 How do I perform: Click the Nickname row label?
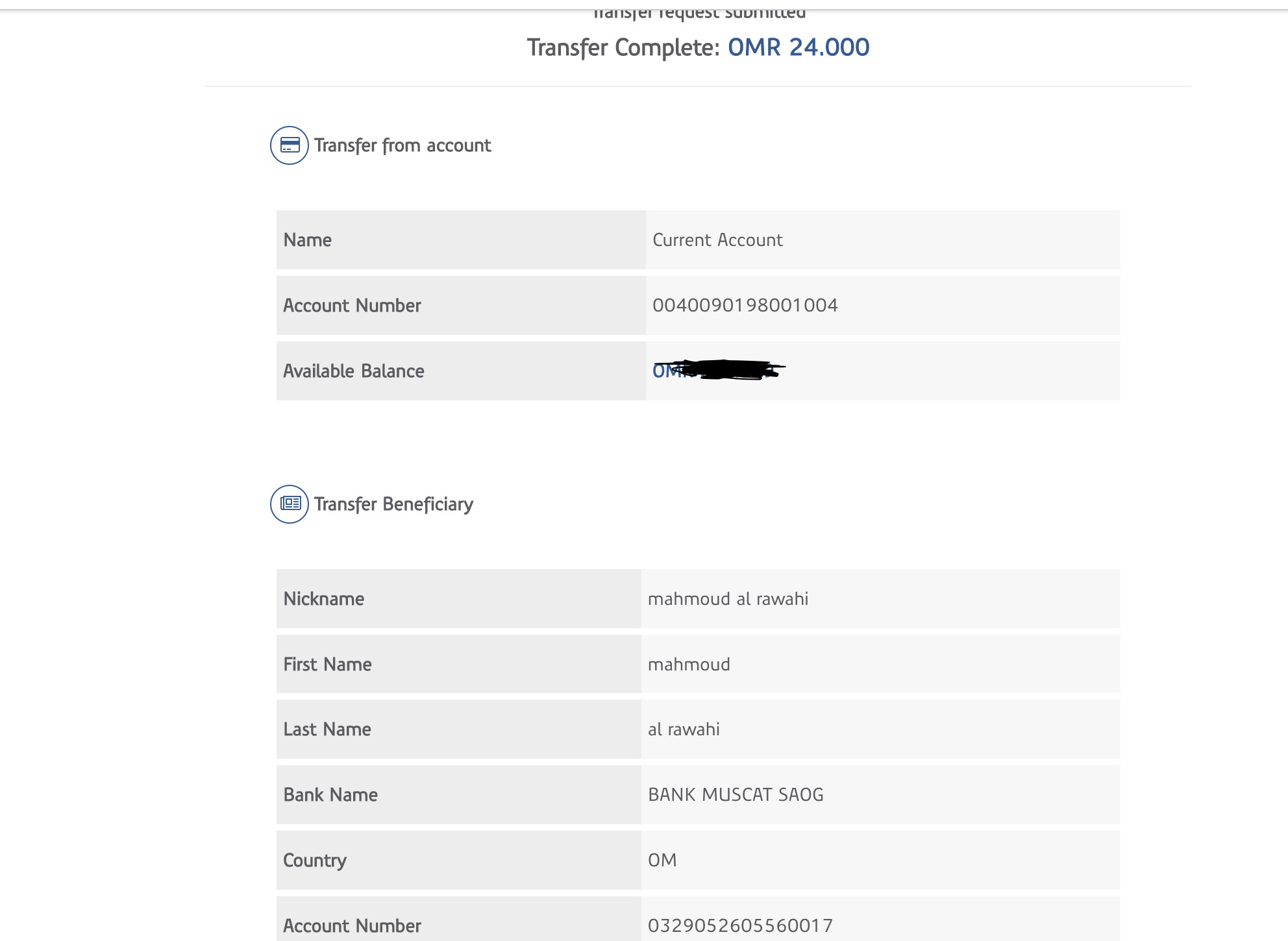[324, 599]
